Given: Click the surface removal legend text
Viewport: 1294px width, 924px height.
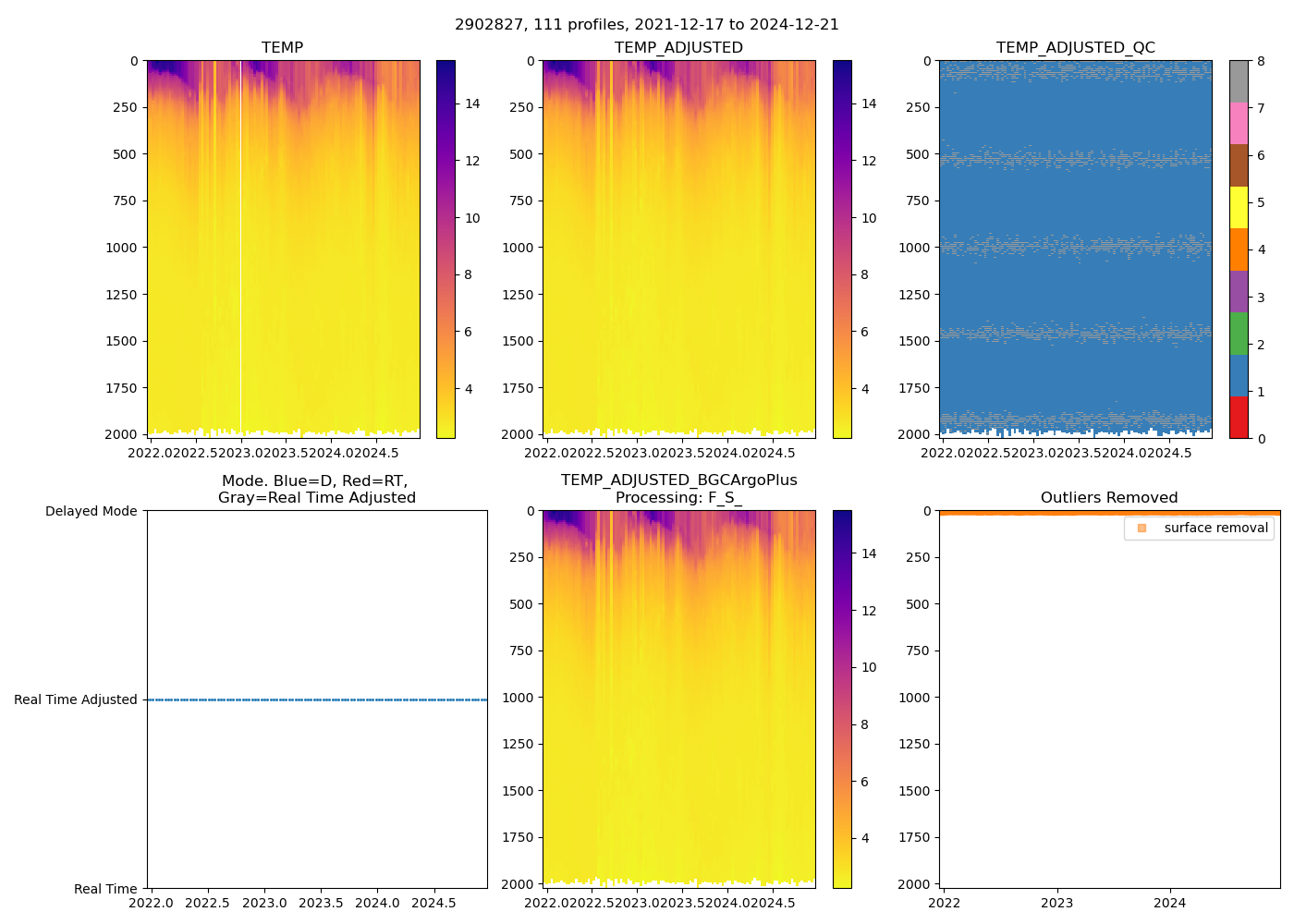Looking at the screenshot, I should tap(1215, 528).
